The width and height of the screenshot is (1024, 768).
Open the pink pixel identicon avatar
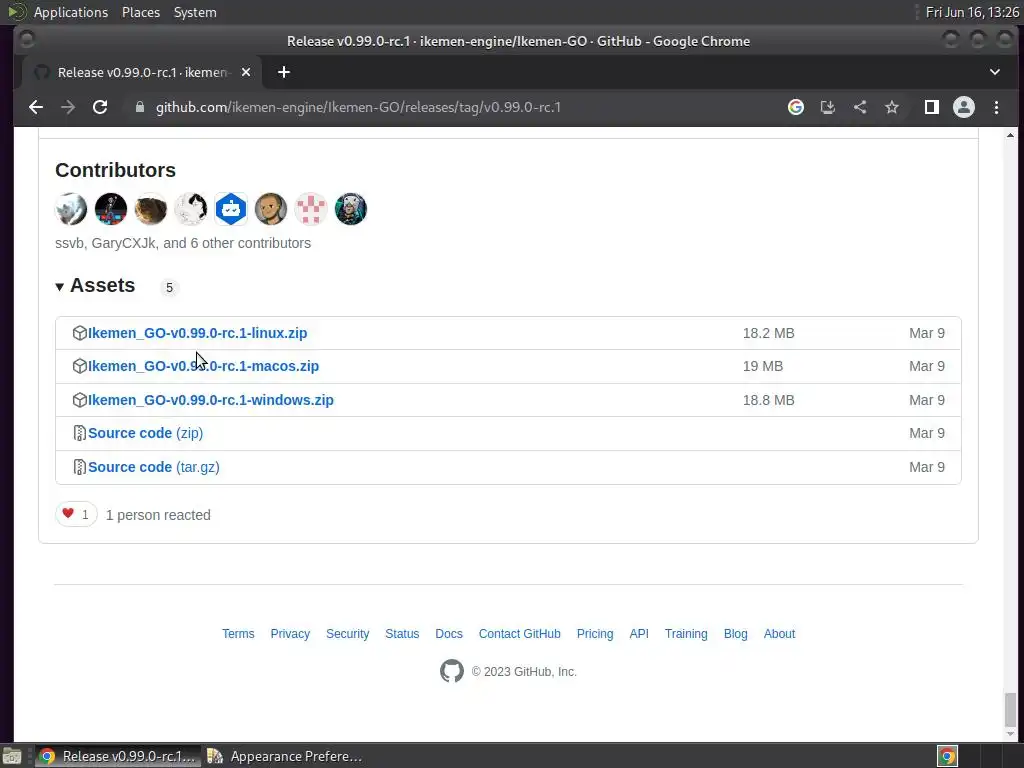[311, 209]
